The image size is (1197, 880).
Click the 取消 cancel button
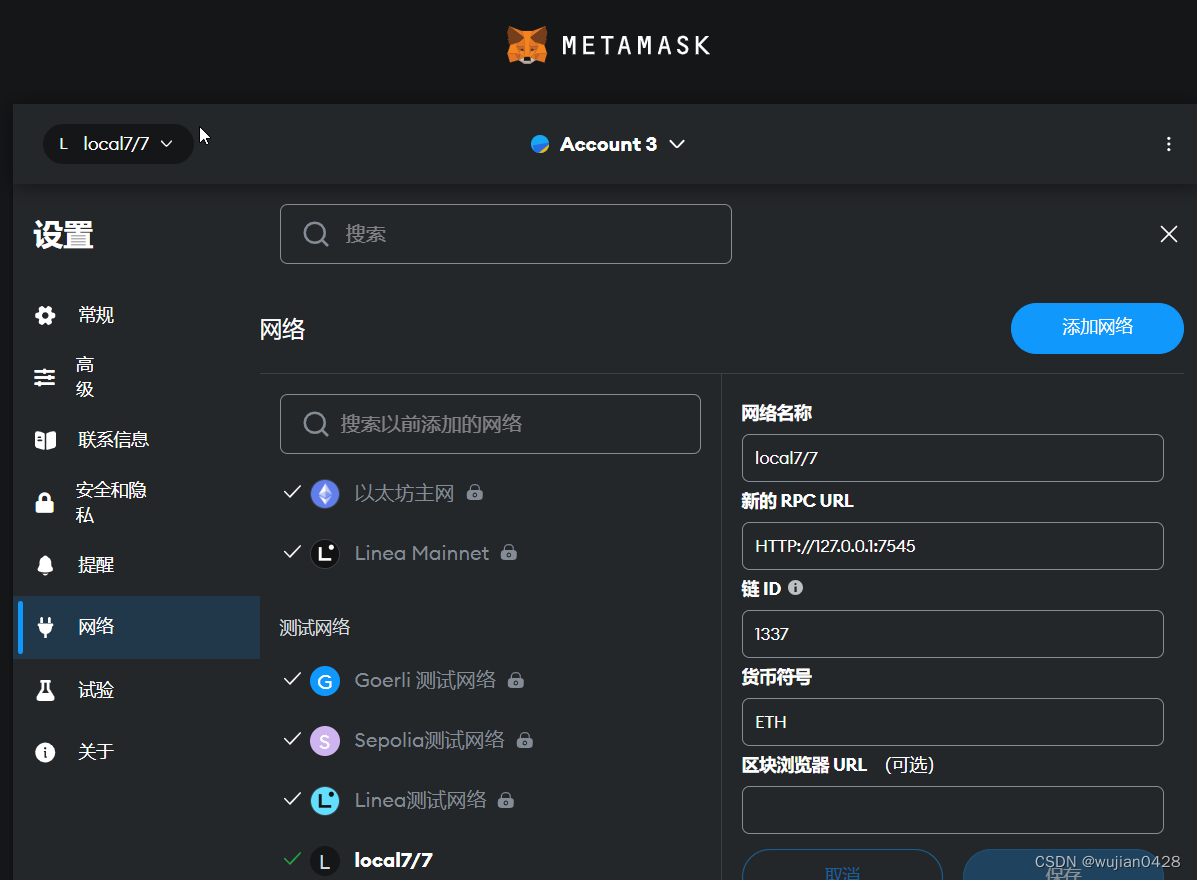842,865
